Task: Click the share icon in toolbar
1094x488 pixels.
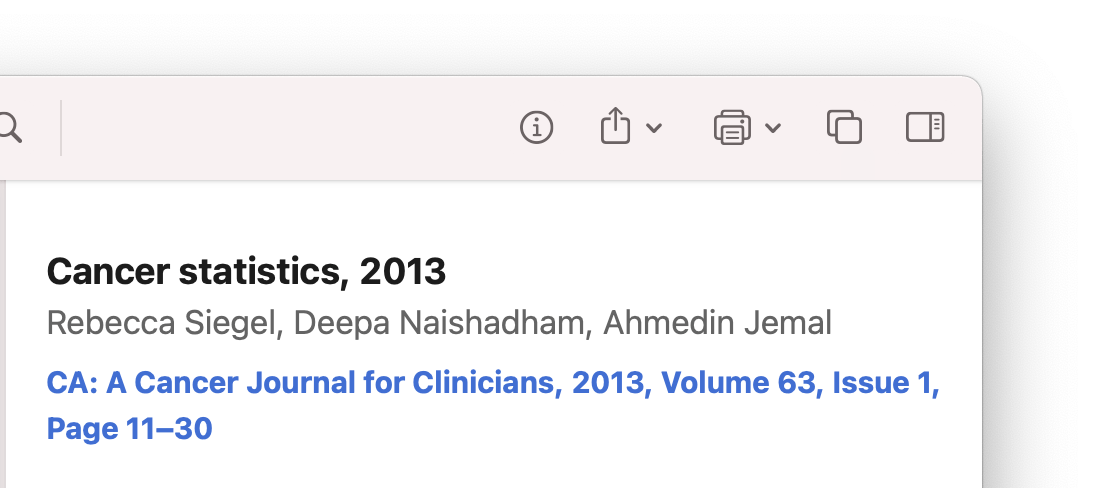Action: point(615,126)
